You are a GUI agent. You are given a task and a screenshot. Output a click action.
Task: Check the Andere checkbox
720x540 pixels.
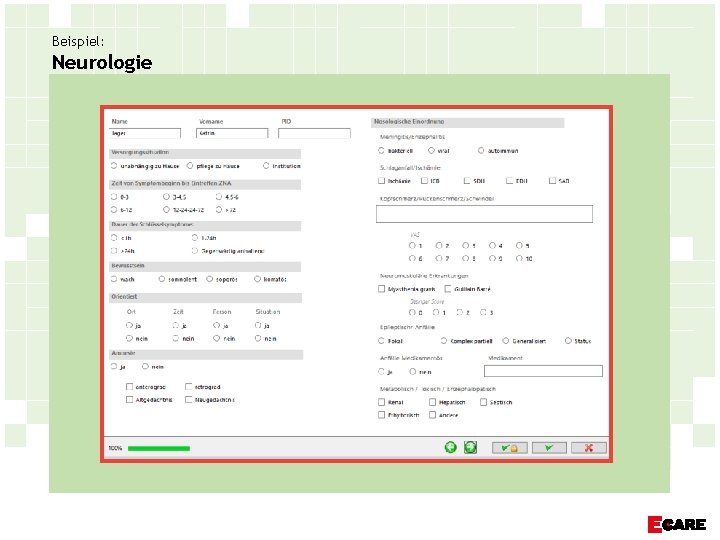pyautogui.click(x=432, y=415)
